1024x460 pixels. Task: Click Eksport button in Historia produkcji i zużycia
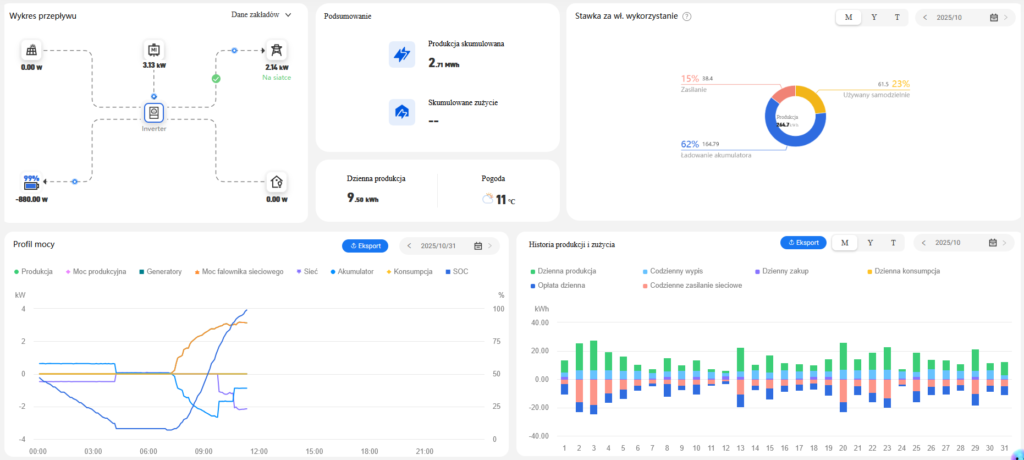[803, 243]
